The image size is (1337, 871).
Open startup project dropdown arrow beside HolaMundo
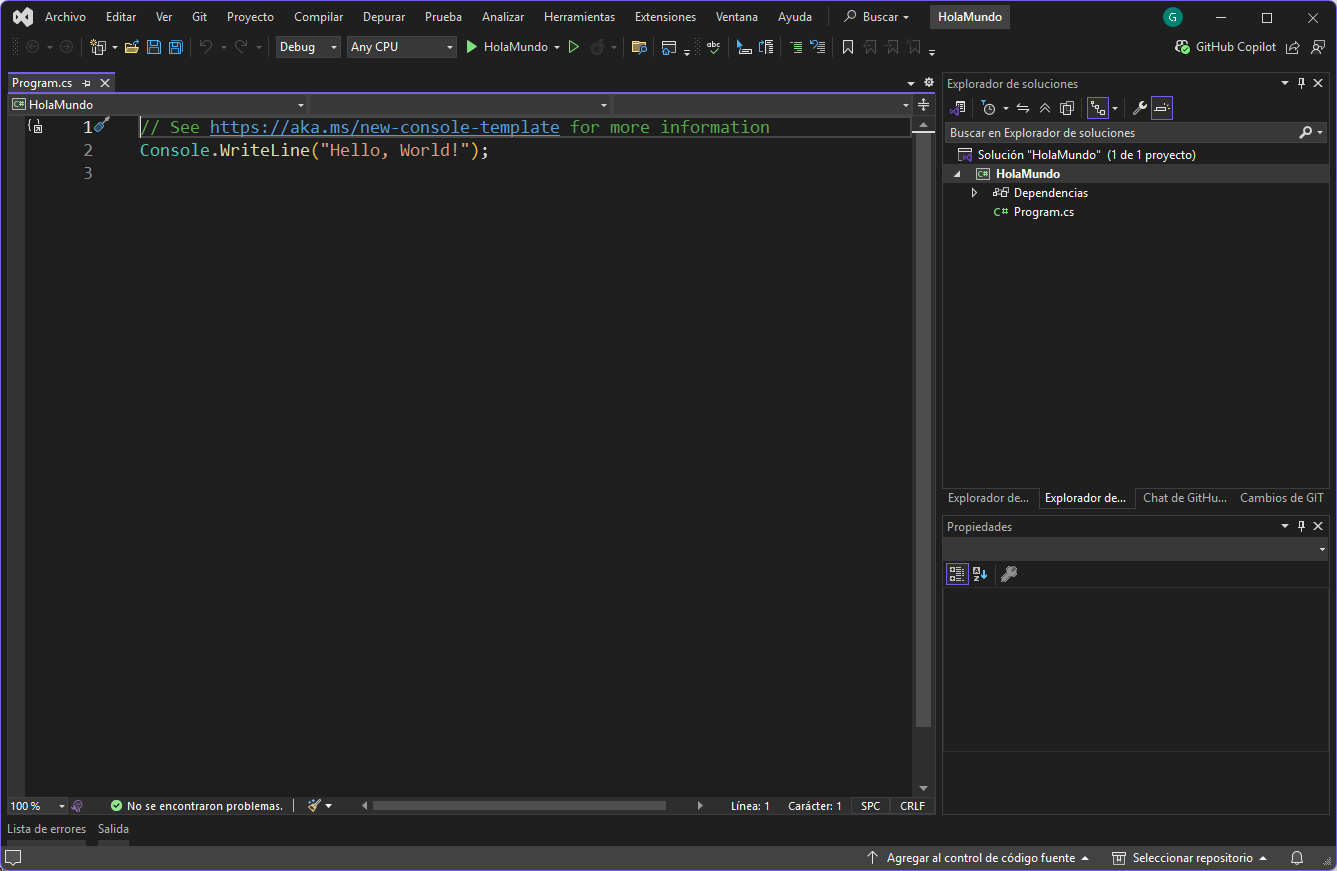pos(557,47)
